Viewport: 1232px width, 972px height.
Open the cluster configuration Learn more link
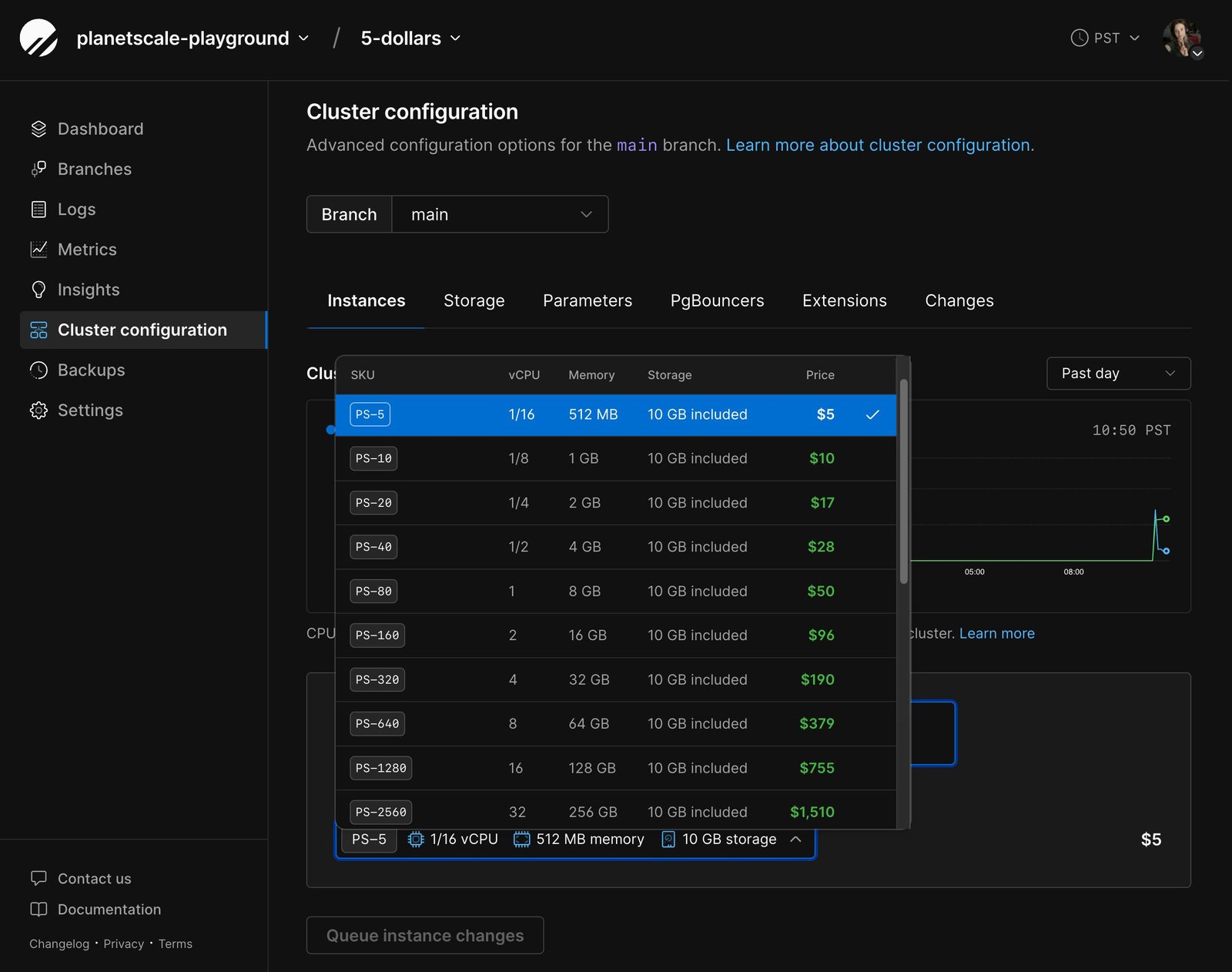tap(879, 145)
